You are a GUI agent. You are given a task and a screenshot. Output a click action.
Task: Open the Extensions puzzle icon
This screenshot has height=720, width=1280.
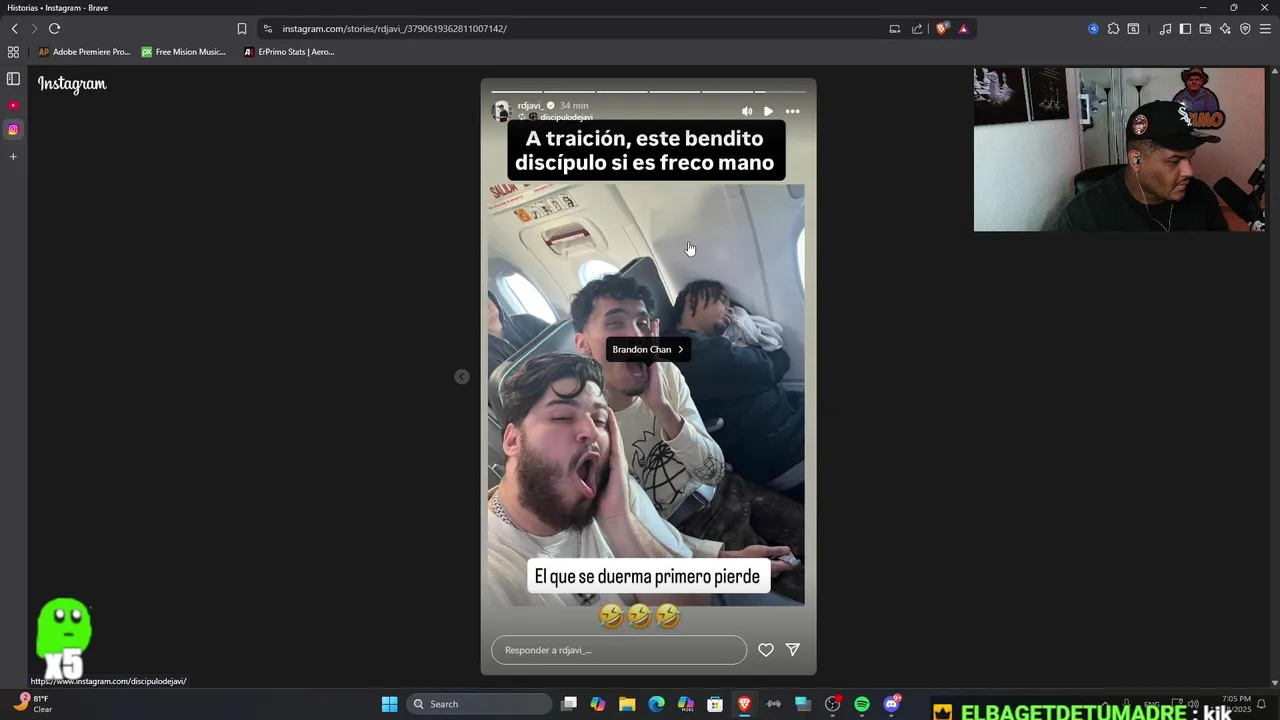1113,29
